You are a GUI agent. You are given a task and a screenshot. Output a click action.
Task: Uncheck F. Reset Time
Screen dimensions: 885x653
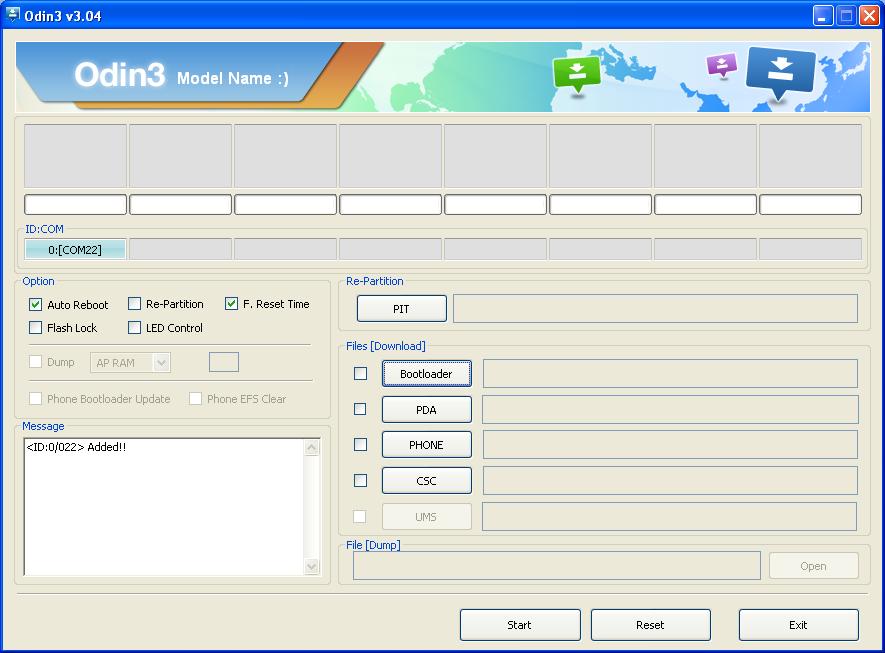231,304
